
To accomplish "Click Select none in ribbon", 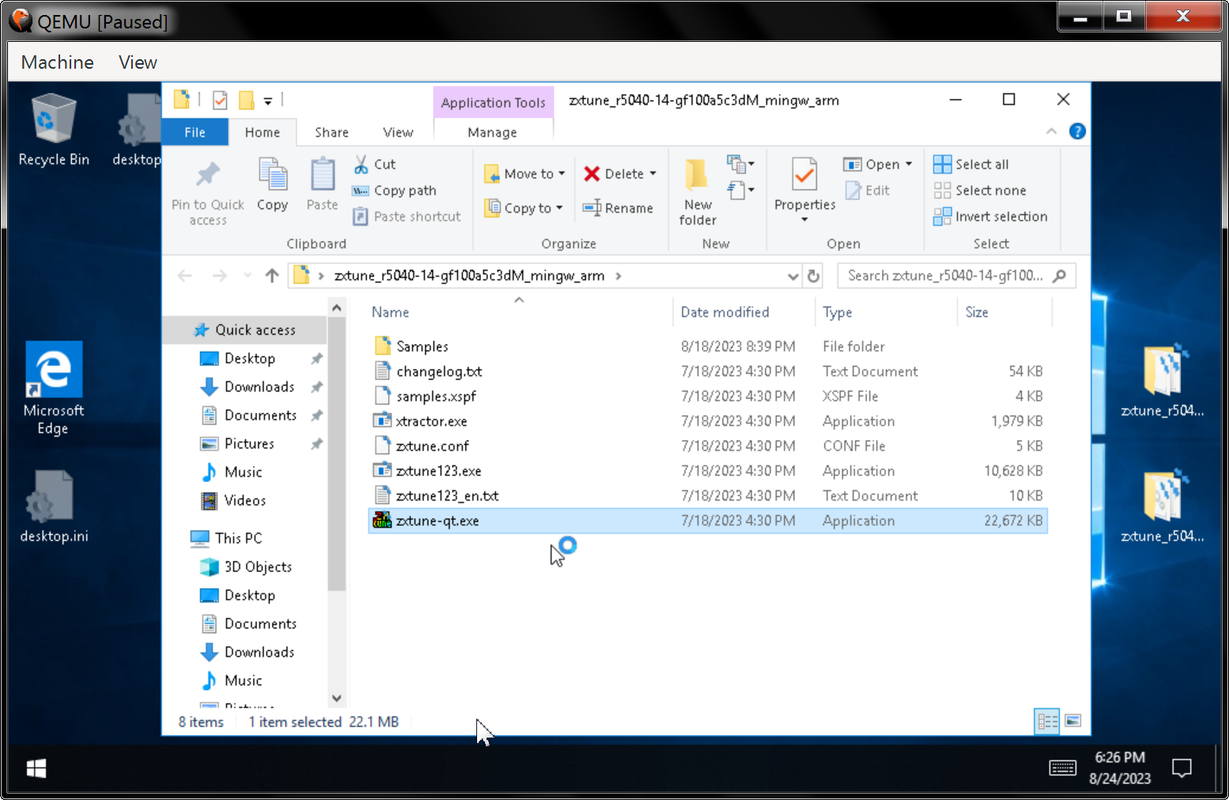I will click(980, 190).
